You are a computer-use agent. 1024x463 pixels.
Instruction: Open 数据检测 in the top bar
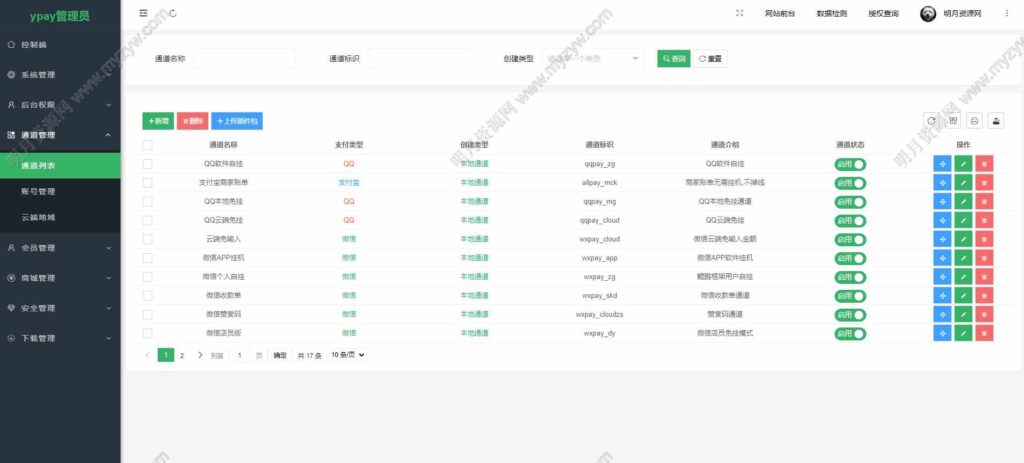(831, 14)
